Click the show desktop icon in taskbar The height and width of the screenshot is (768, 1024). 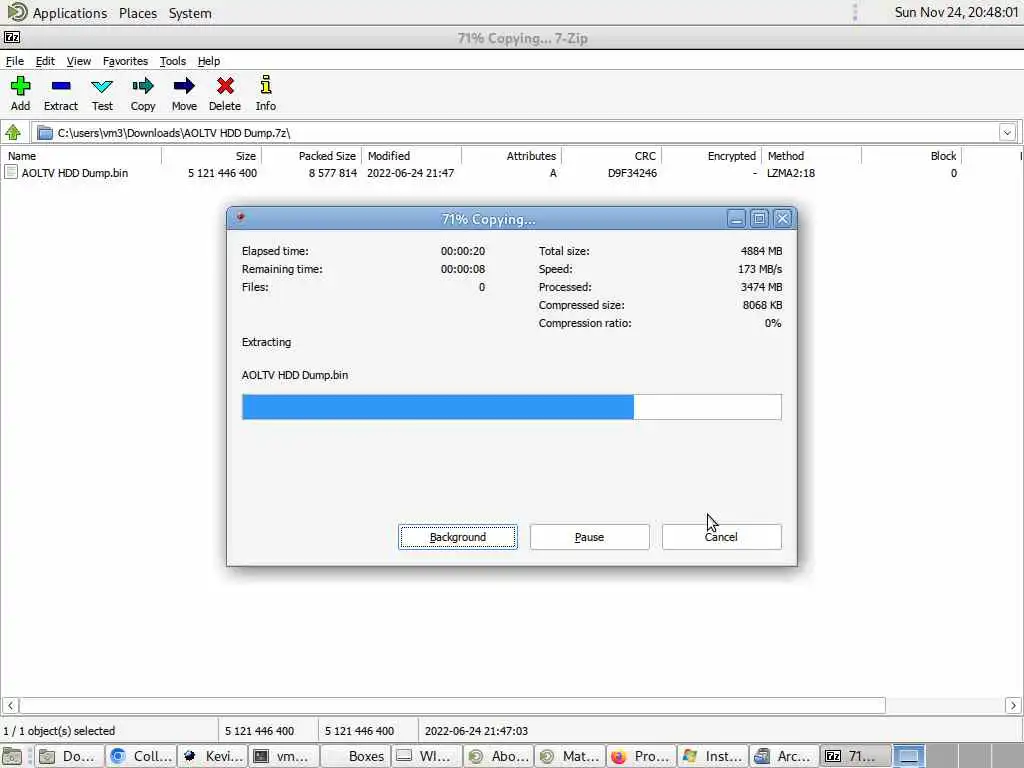tap(11, 756)
